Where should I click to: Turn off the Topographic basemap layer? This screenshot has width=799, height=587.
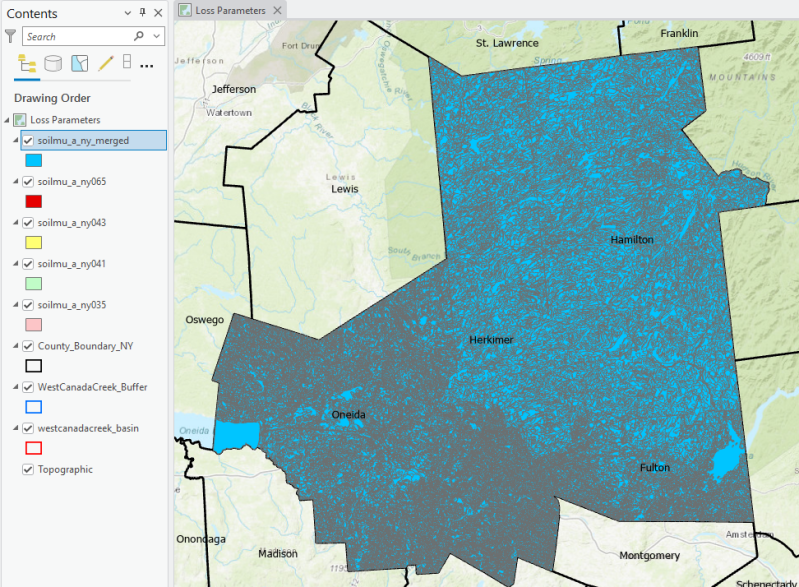28,469
